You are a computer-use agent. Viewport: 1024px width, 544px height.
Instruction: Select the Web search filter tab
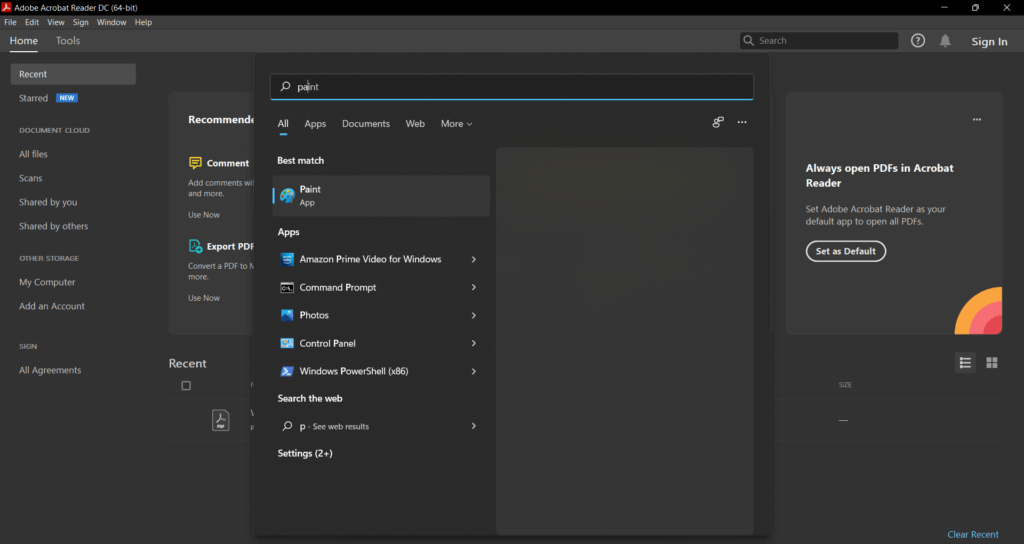pyautogui.click(x=415, y=123)
